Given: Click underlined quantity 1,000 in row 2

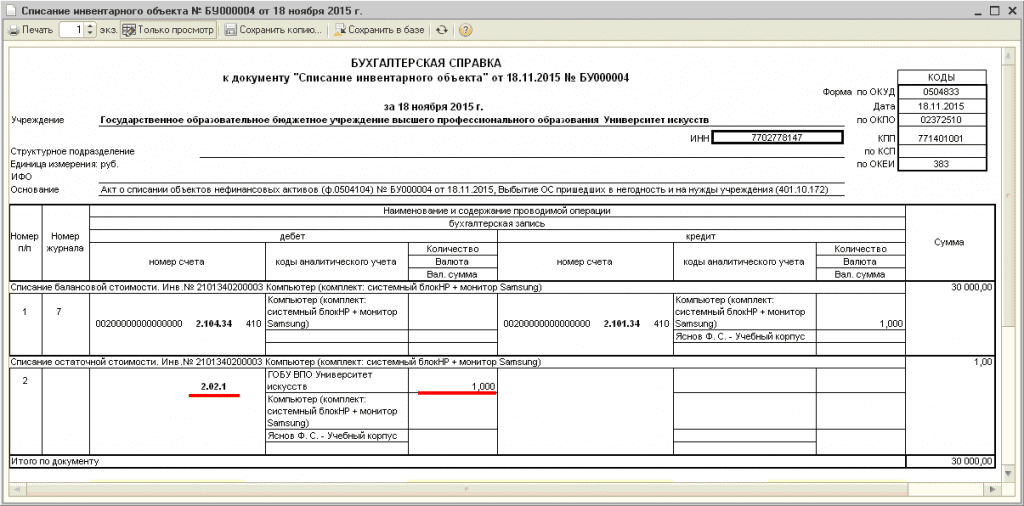Looking at the screenshot, I should click(x=483, y=387).
